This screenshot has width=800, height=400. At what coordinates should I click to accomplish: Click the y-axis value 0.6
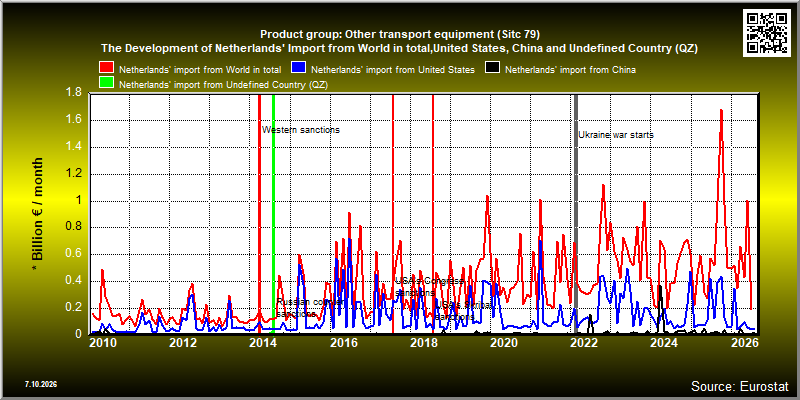click(x=75, y=254)
